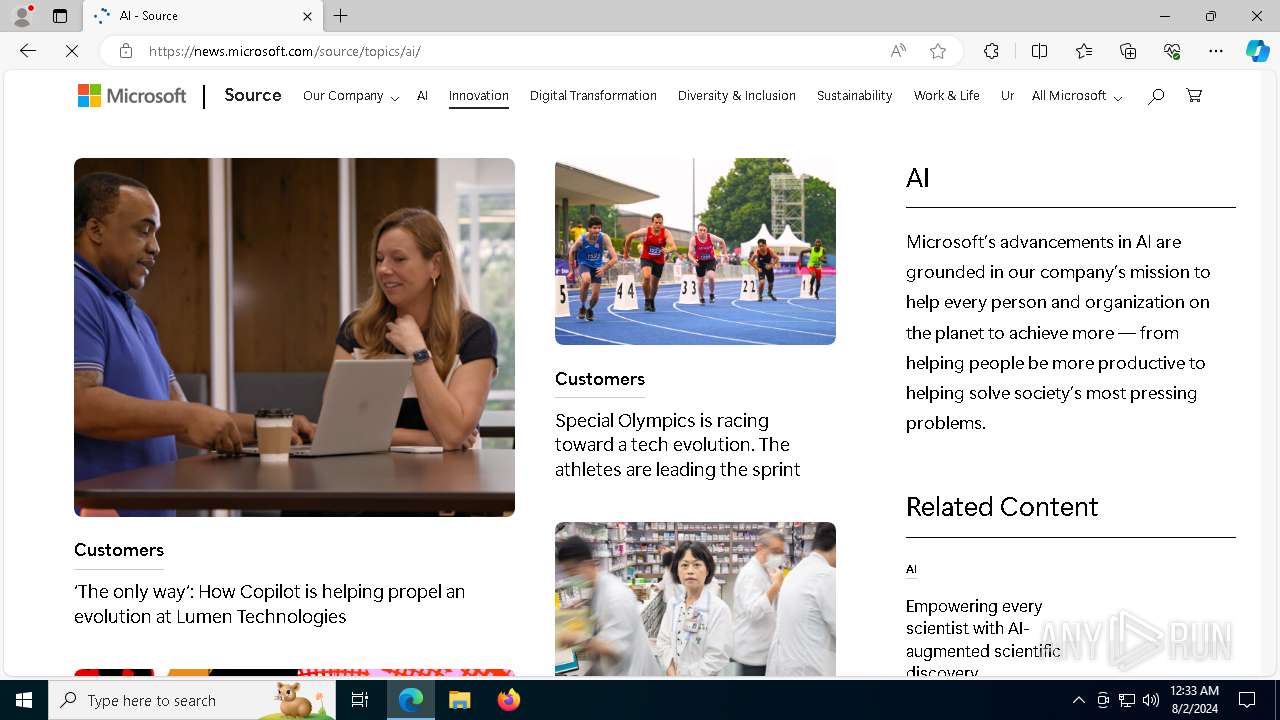Select Innovation navigation item
1280x720 pixels.
479,96
